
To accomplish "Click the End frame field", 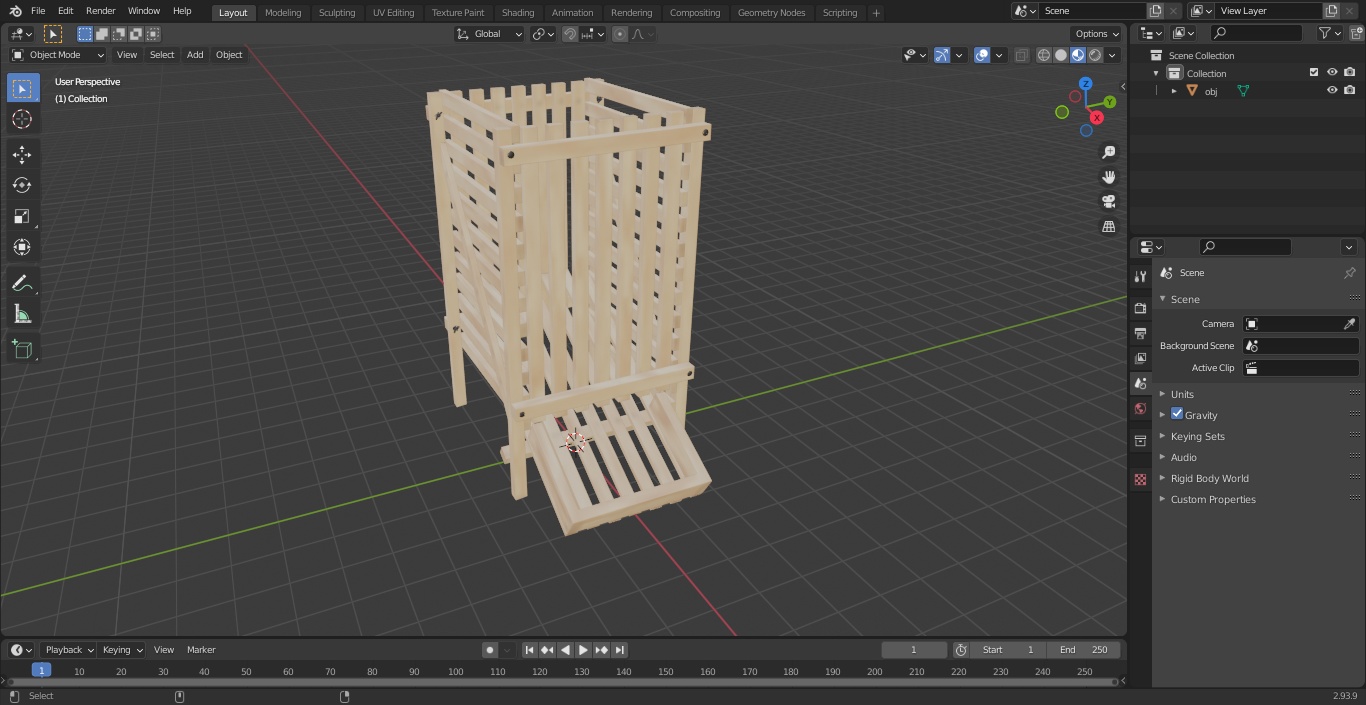I will click(1083, 650).
